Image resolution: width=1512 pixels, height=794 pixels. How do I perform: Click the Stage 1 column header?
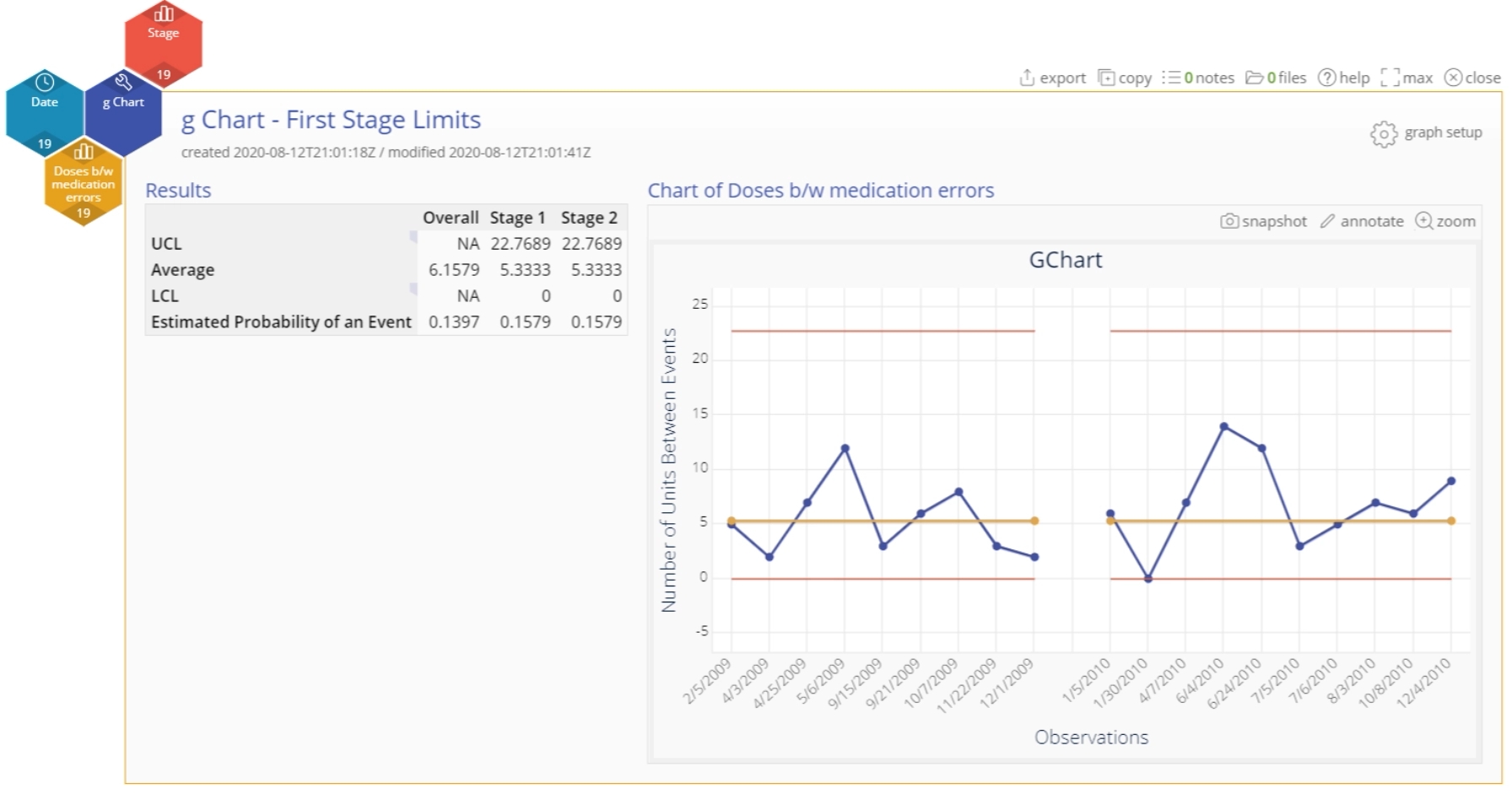517,218
